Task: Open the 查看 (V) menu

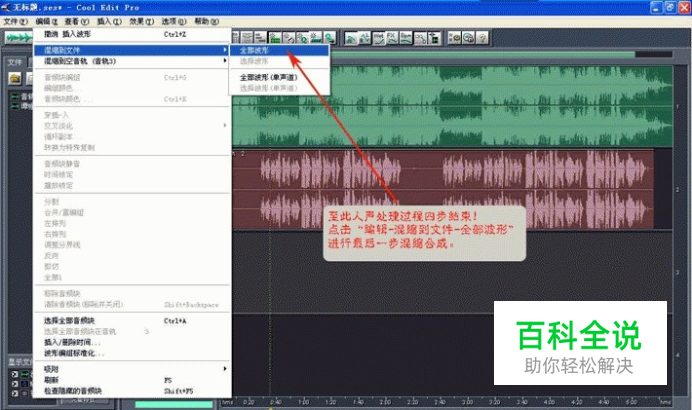Action: tap(77, 21)
